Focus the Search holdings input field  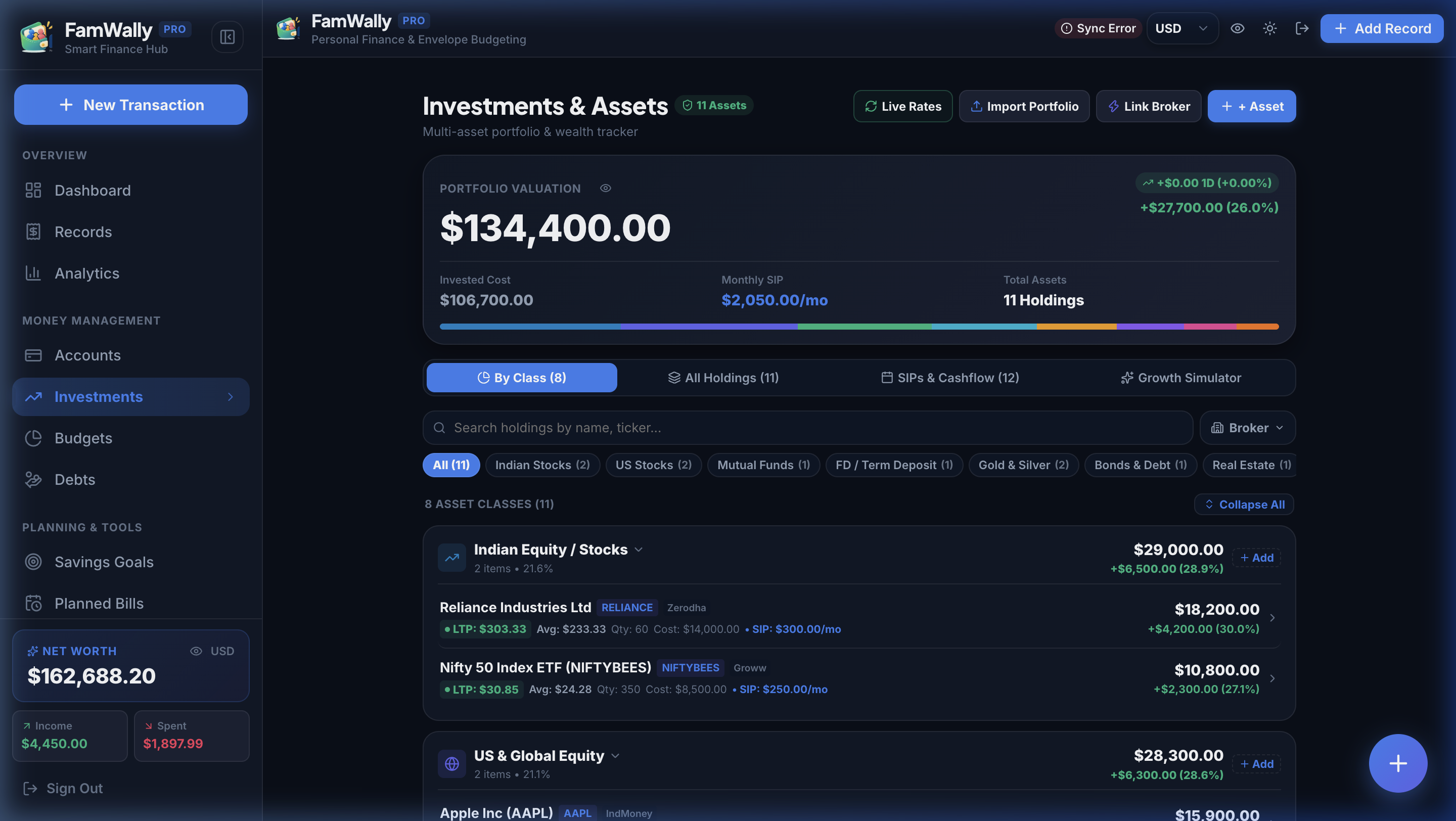point(808,428)
